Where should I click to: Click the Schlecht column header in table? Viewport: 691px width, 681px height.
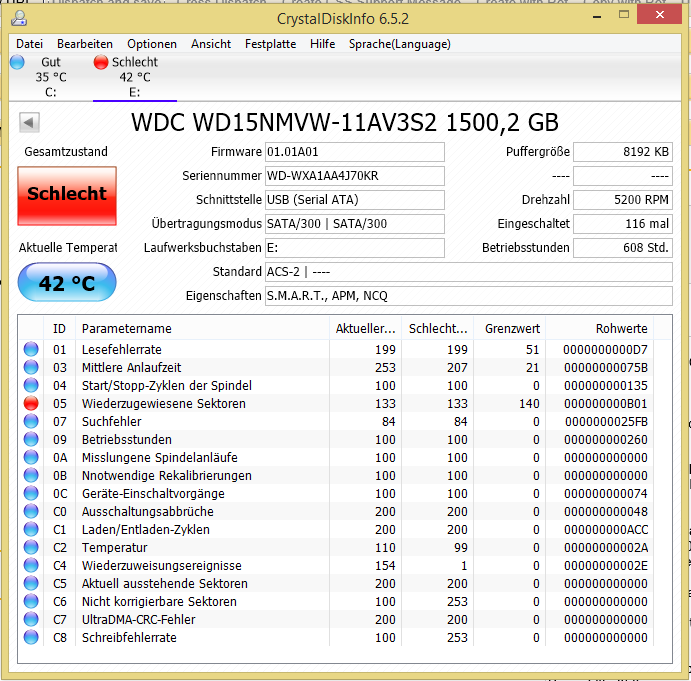point(438,328)
